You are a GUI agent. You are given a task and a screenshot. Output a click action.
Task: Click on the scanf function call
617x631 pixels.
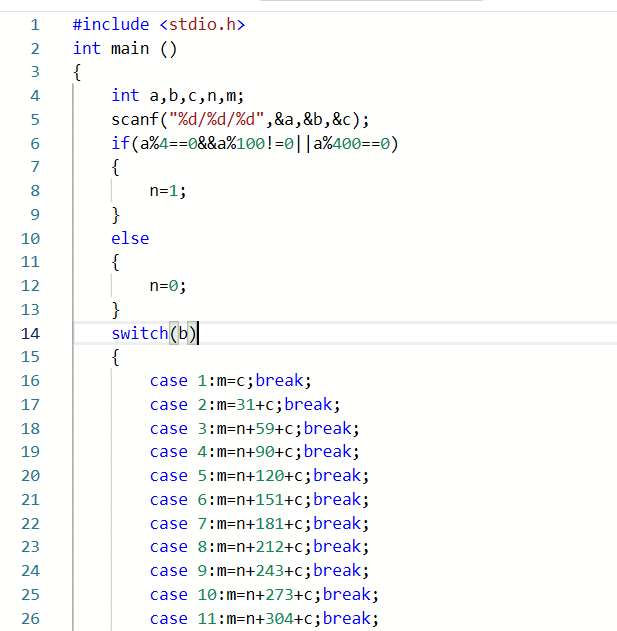240,120
